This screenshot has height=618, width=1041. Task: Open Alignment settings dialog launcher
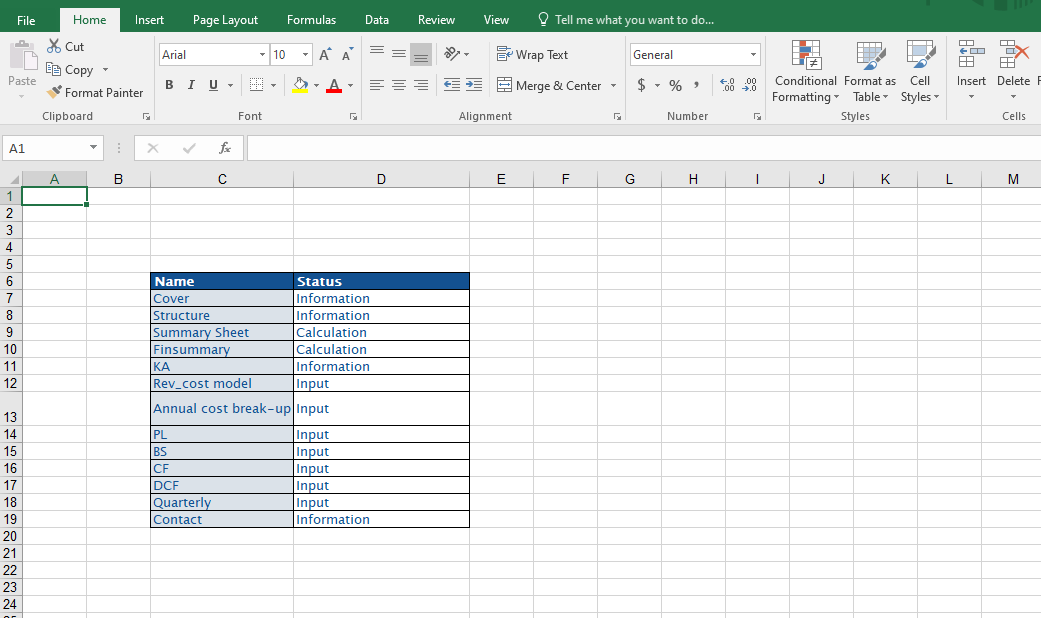coord(617,116)
